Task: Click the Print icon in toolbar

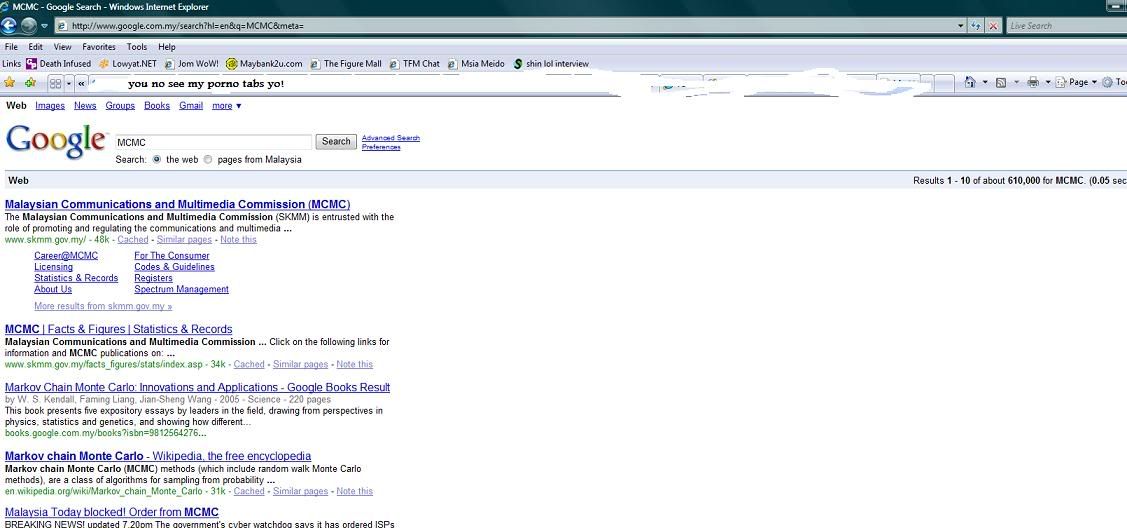Action: tap(1033, 83)
